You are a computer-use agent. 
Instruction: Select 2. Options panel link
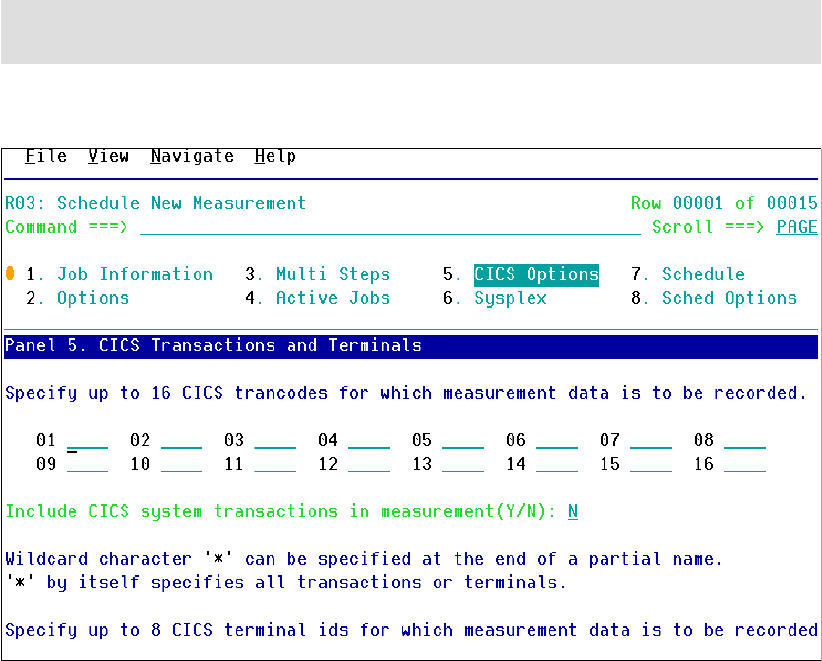click(x=78, y=298)
